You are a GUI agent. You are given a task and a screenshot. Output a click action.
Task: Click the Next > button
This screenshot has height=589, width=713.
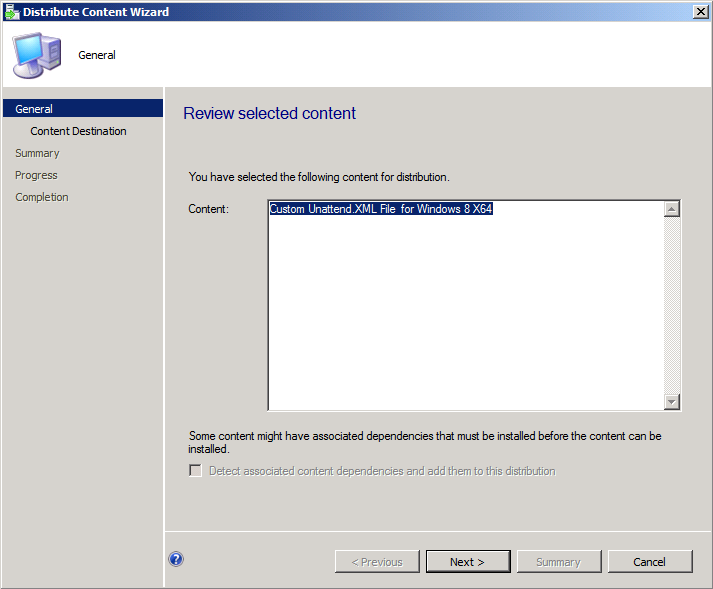pyautogui.click(x=468, y=562)
